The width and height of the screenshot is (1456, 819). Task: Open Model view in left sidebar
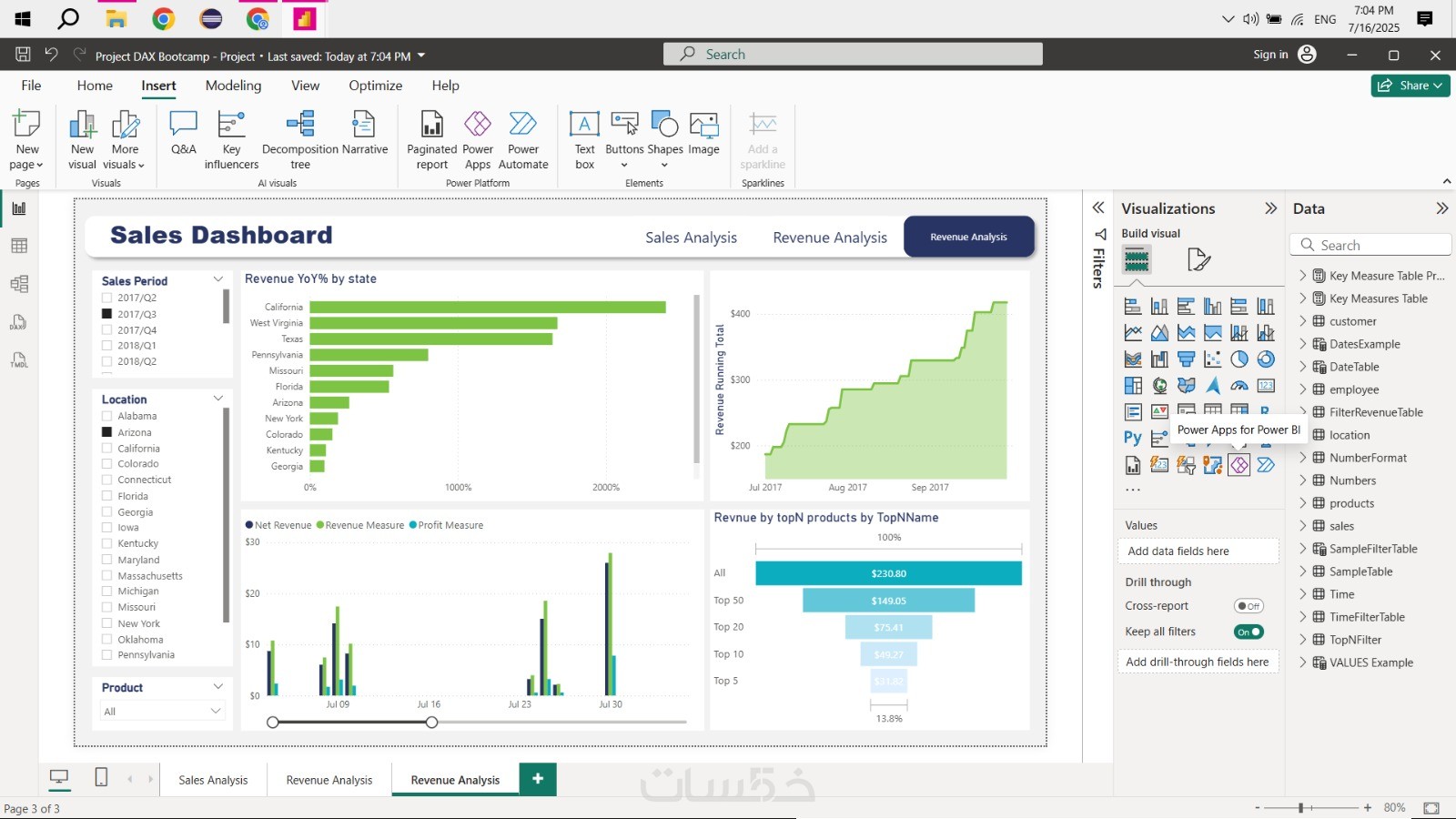click(19, 284)
